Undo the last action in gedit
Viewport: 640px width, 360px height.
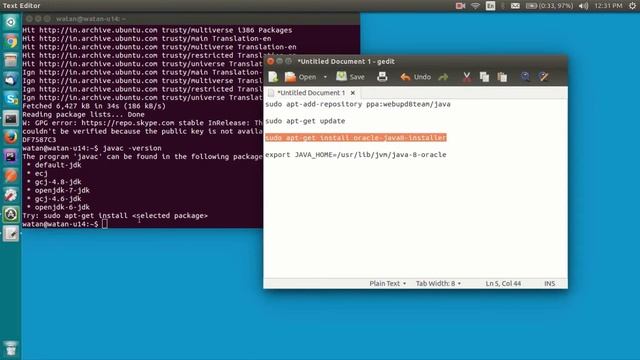[416, 77]
